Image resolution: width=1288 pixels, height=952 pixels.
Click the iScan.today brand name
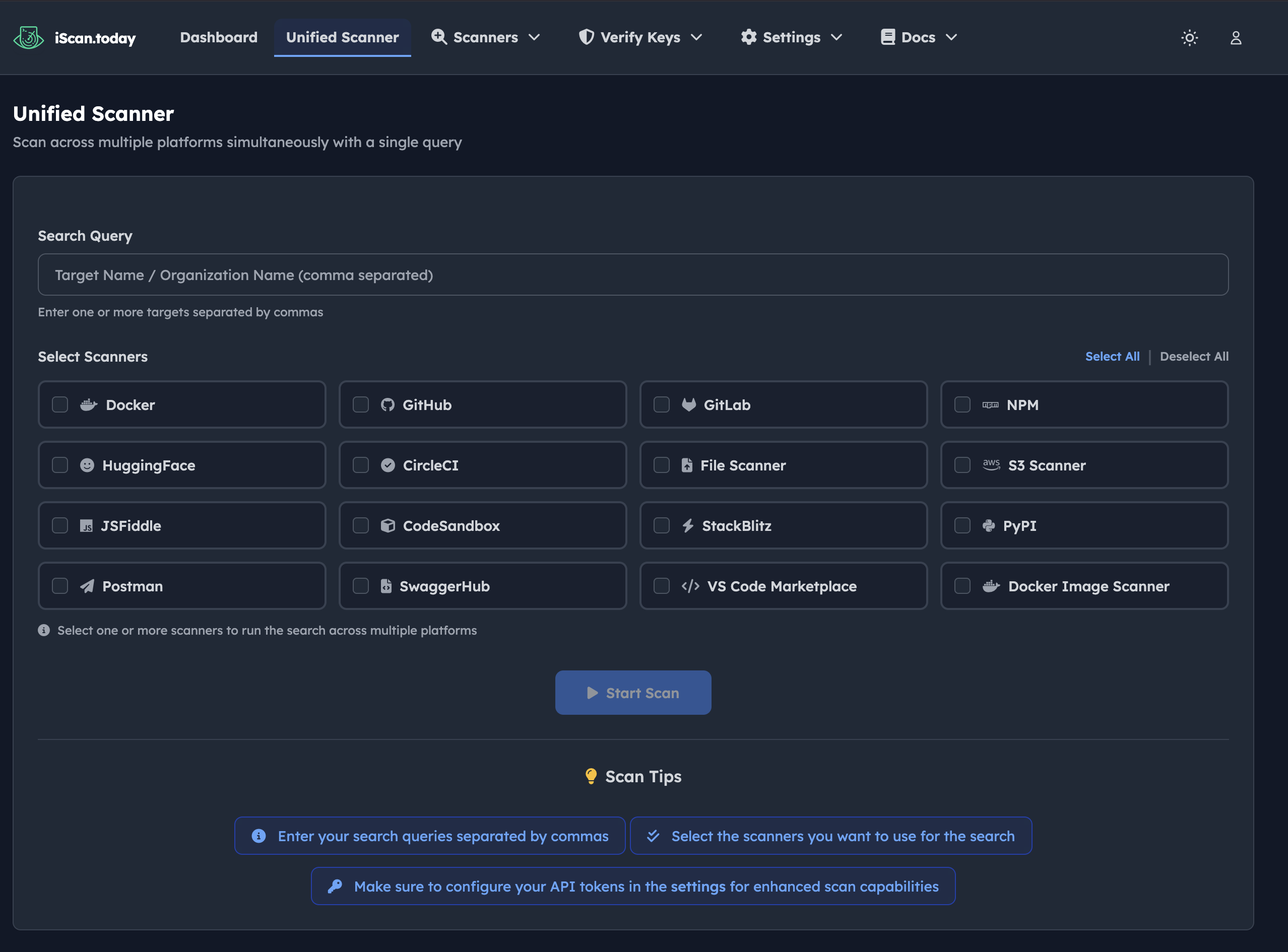pyautogui.click(x=95, y=39)
